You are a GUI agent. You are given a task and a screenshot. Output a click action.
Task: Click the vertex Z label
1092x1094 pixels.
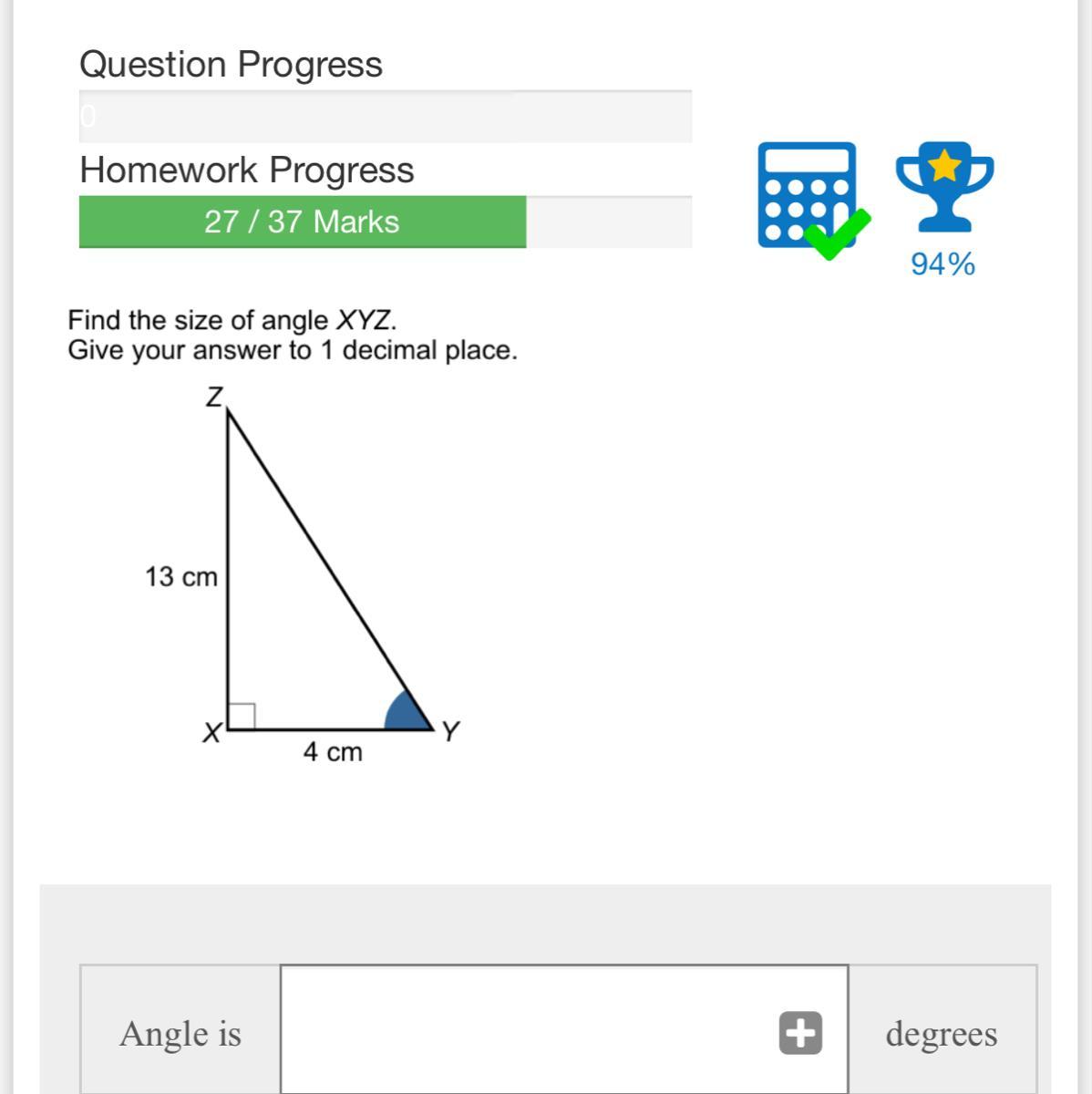214,397
